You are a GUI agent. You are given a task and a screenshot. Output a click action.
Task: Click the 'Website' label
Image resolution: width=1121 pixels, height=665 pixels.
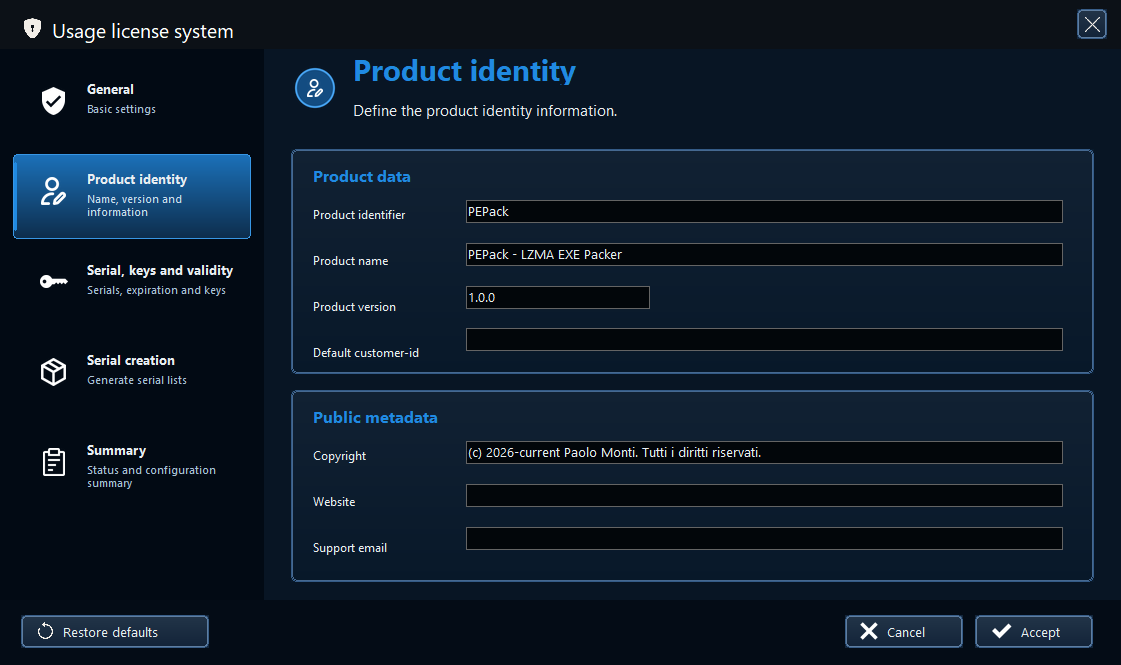coord(334,502)
